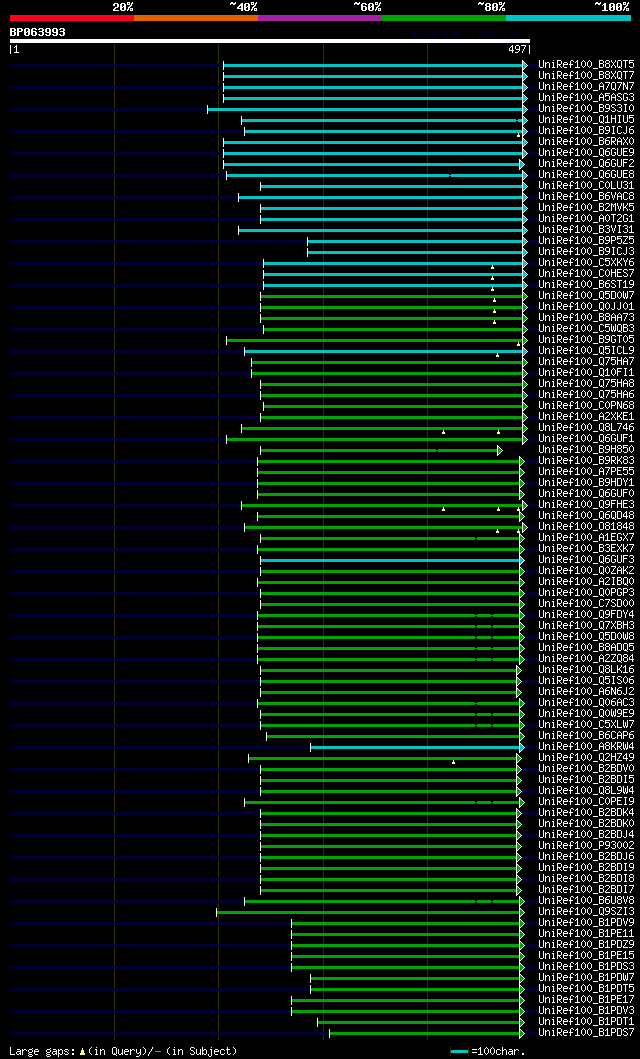The width and height of the screenshot is (640, 1059).
Task: Choose the UniRef100_C0PEI9 entry
Action: coord(587,802)
